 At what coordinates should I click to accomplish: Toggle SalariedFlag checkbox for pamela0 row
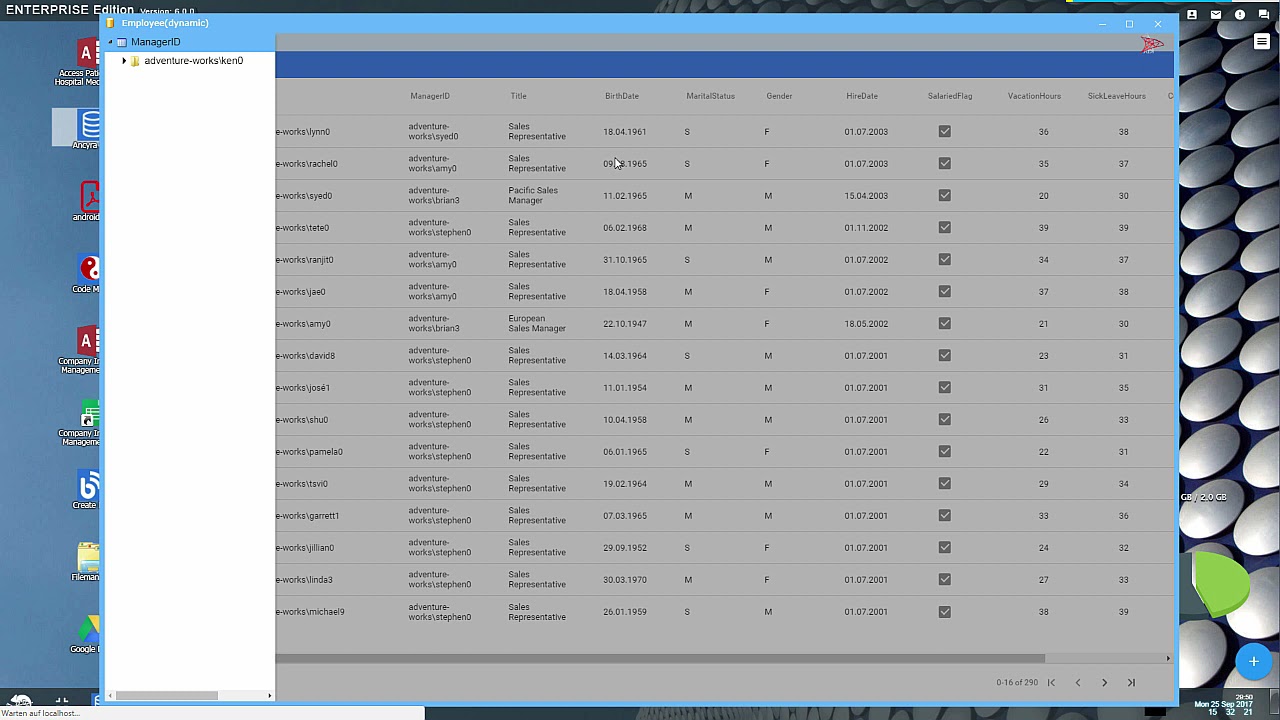point(945,451)
